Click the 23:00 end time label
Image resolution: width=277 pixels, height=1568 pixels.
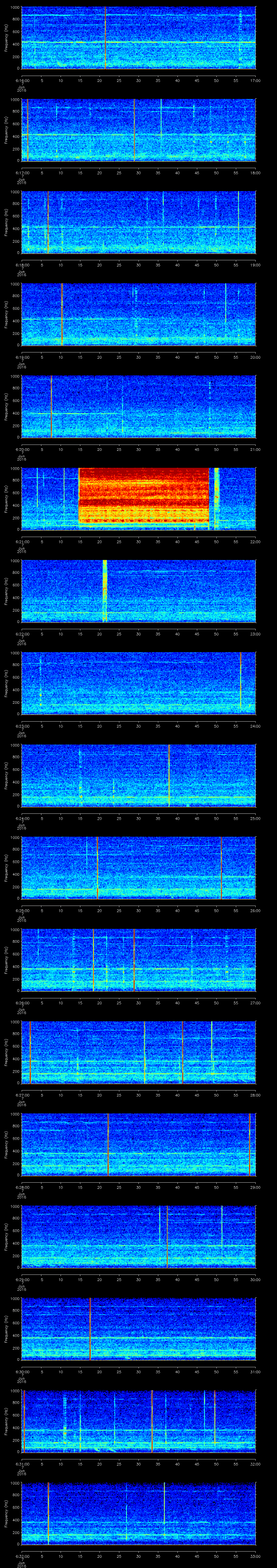coord(255,634)
